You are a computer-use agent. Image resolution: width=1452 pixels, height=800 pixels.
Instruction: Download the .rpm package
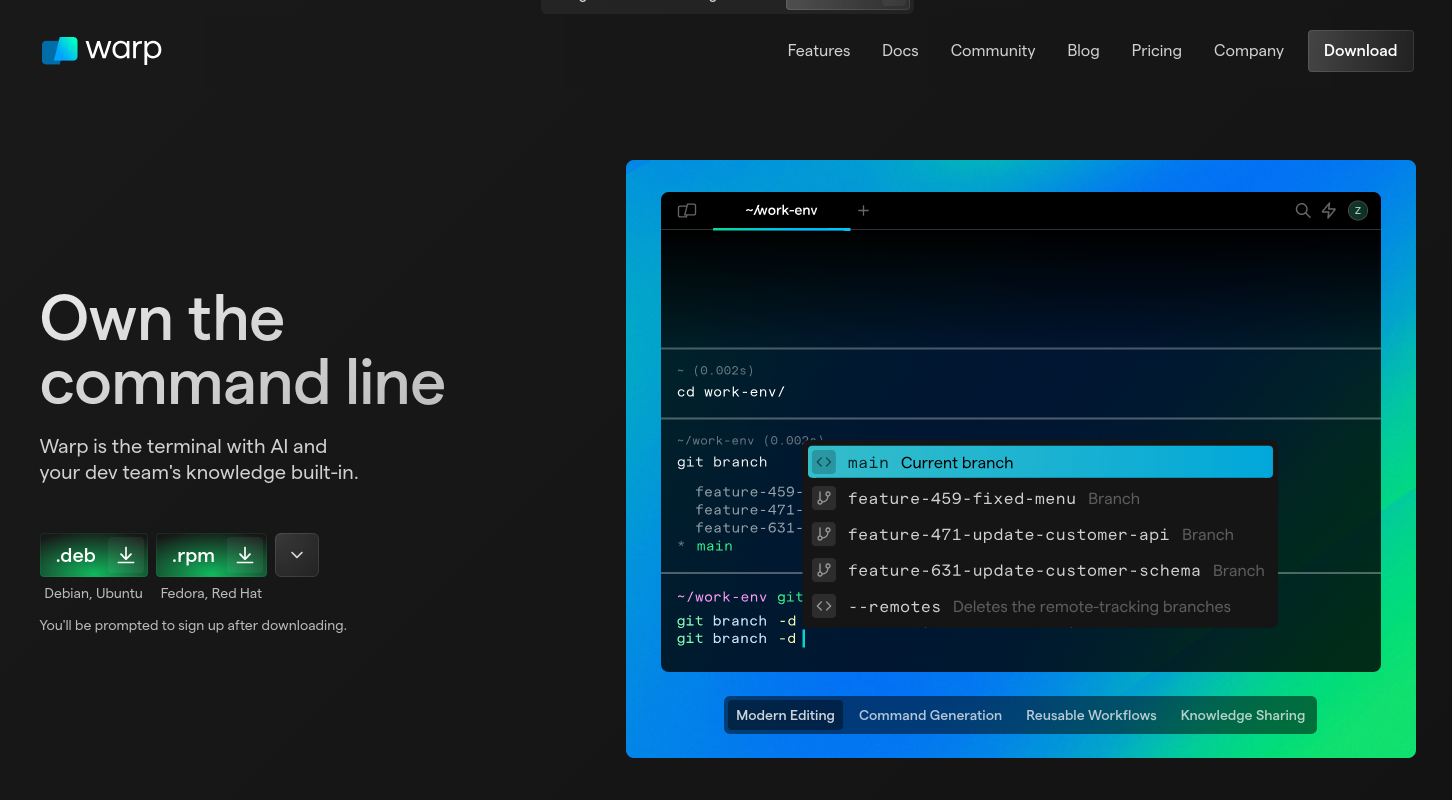pos(211,555)
